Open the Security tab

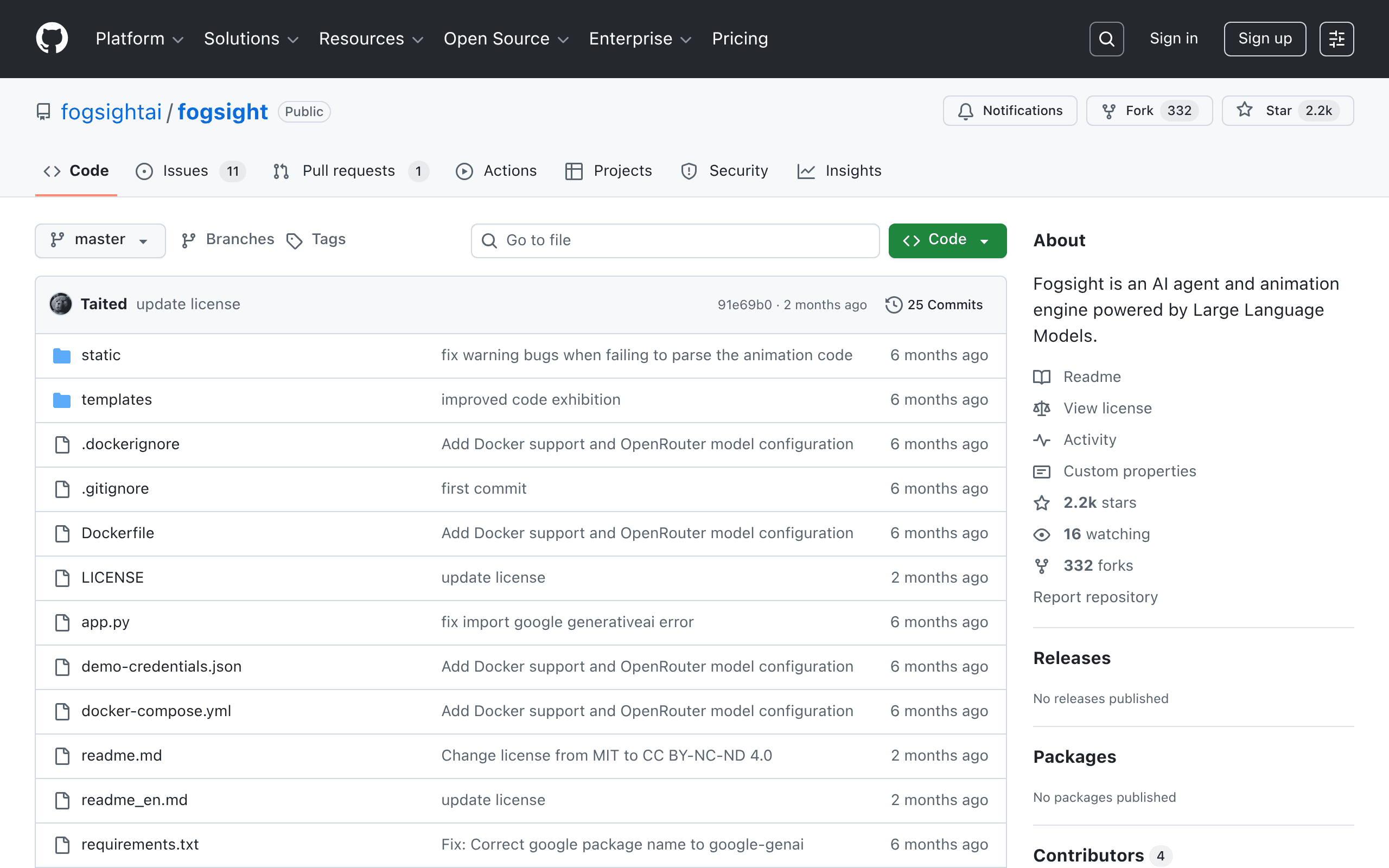tap(724, 171)
